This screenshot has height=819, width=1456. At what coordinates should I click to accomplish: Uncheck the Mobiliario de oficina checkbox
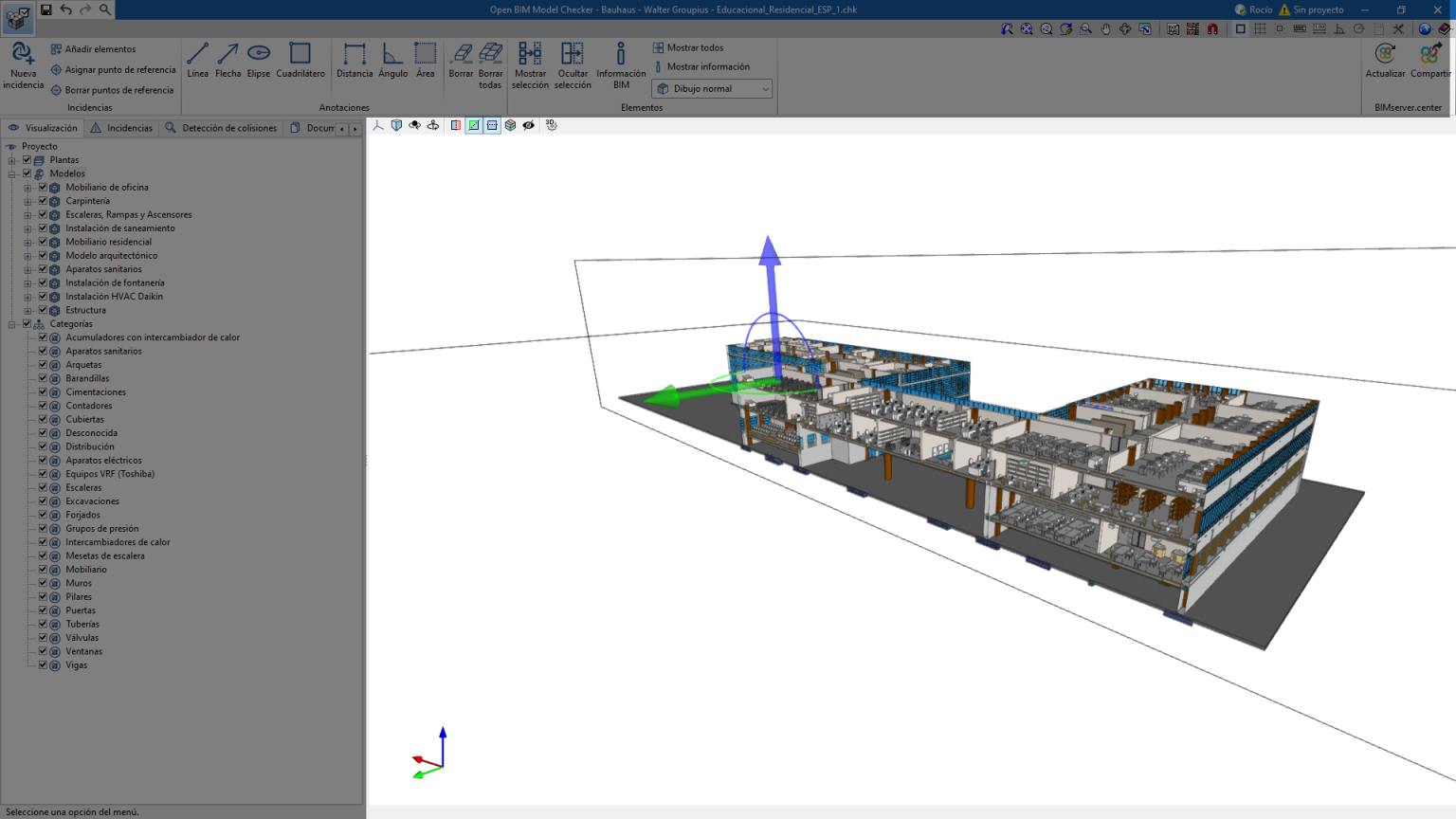[43, 188]
